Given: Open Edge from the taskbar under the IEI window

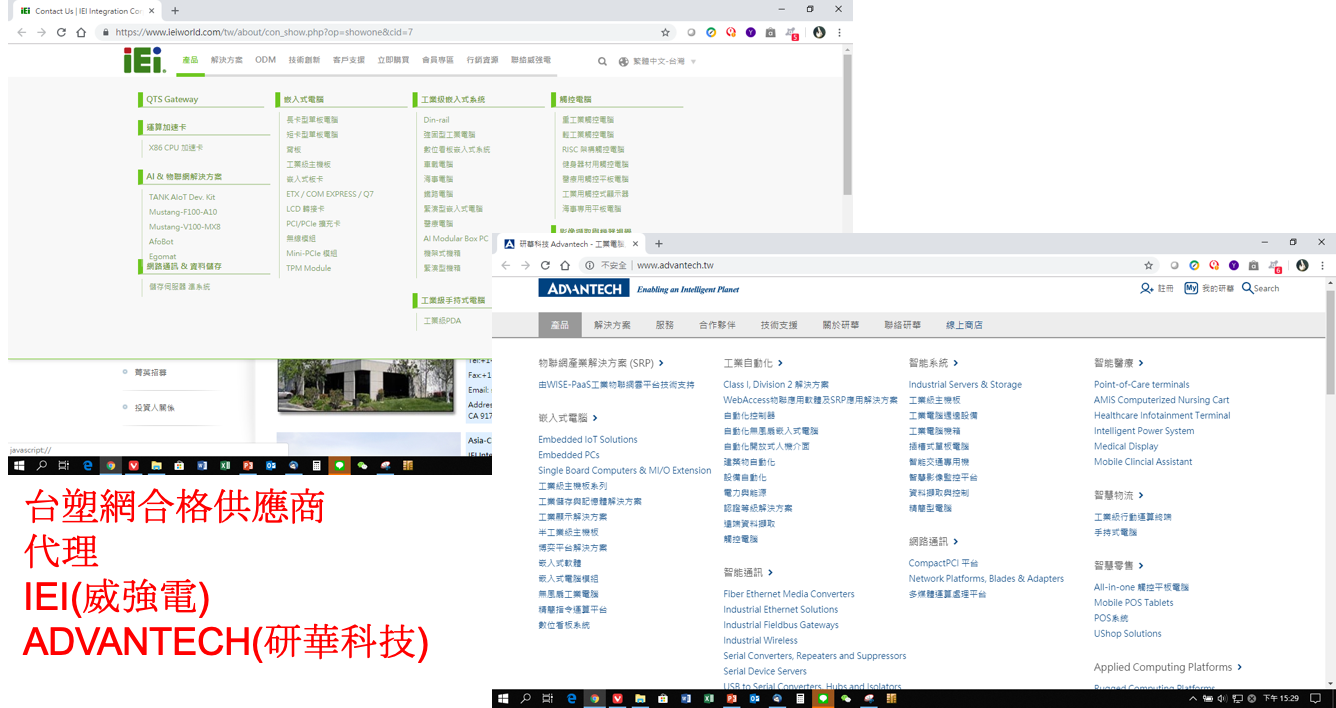Looking at the screenshot, I should 87,466.
